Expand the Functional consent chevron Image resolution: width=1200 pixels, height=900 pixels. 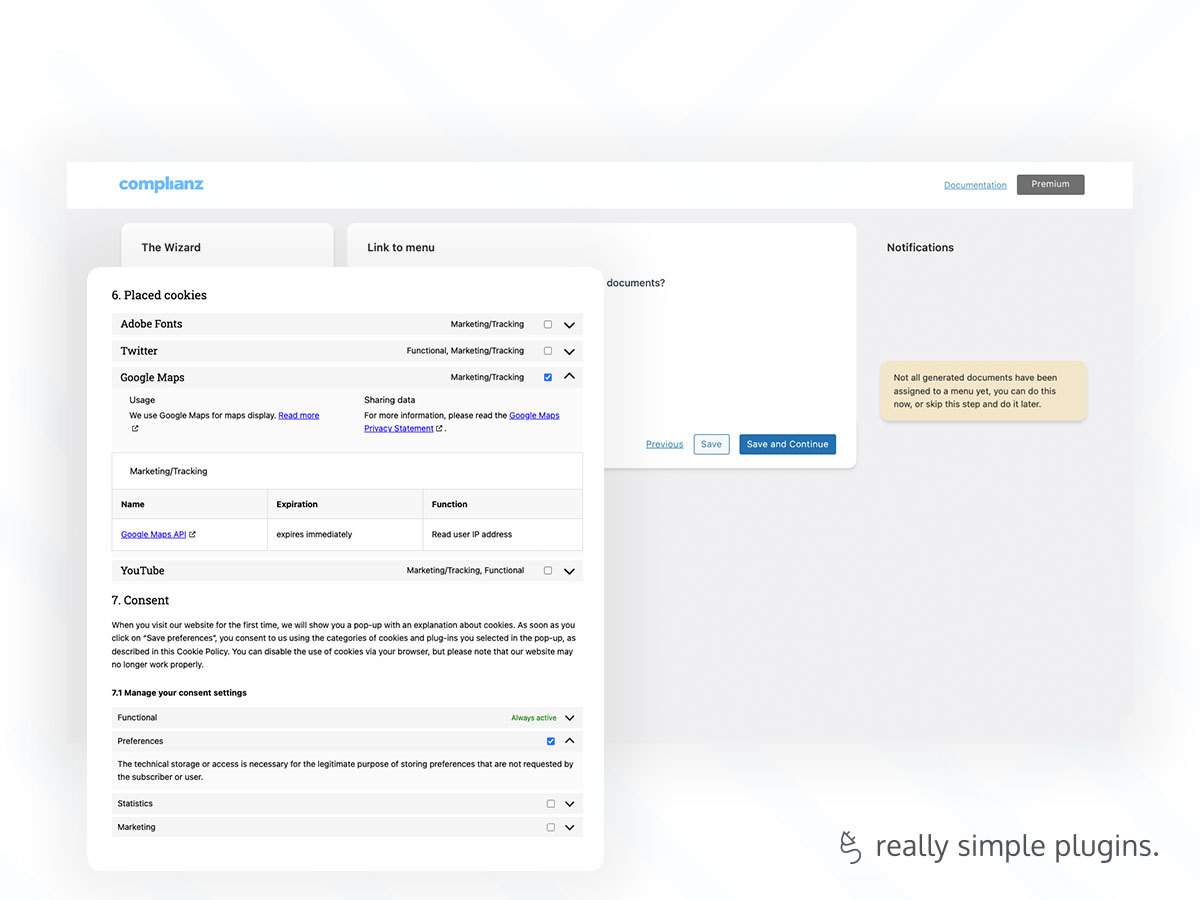pyautogui.click(x=569, y=718)
